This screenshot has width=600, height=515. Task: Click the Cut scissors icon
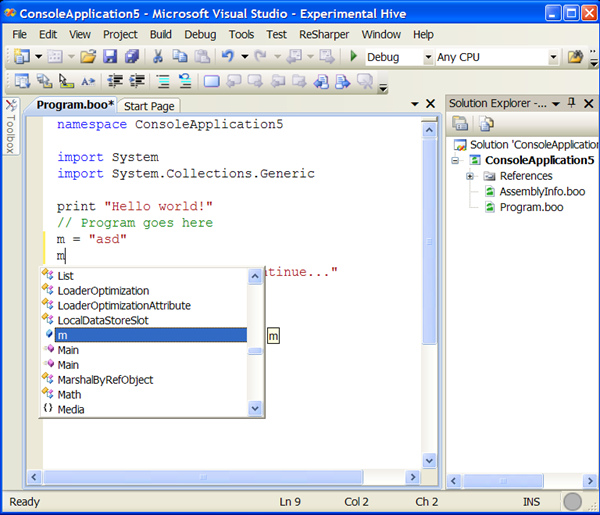click(158, 57)
